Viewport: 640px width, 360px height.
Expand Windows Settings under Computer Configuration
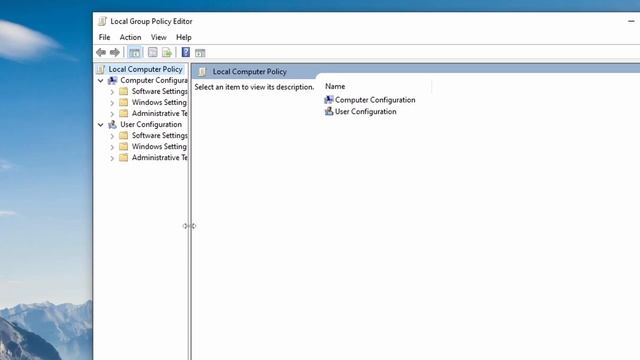tap(112, 103)
